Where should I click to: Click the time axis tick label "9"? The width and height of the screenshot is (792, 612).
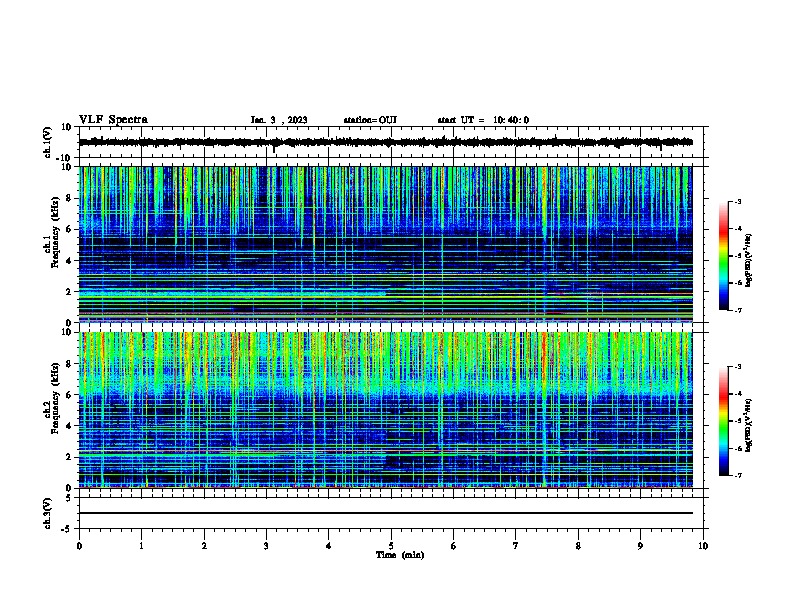coord(640,546)
